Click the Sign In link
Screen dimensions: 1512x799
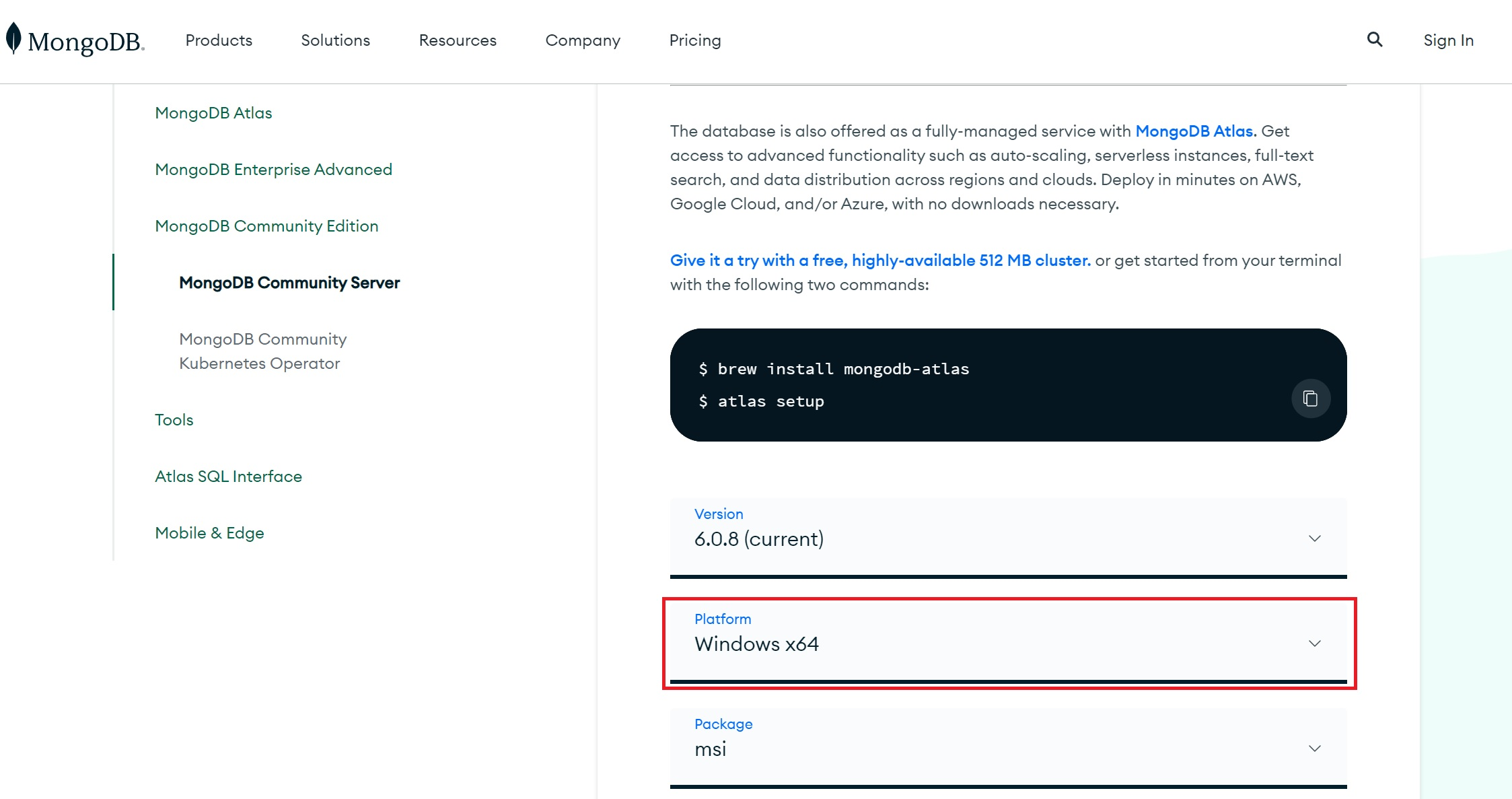coord(1448,40)
